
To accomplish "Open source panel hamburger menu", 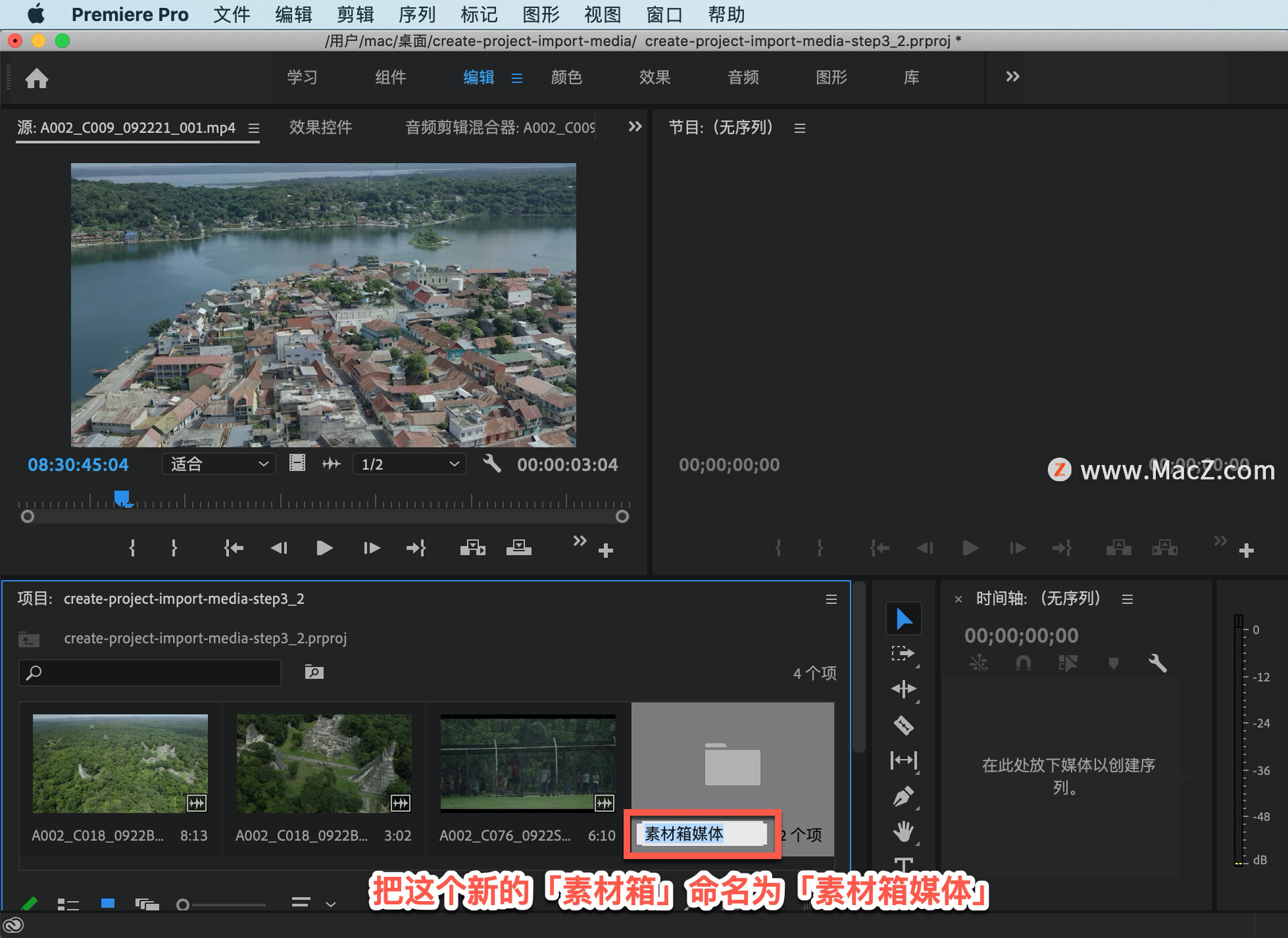I will coord(254,127).
